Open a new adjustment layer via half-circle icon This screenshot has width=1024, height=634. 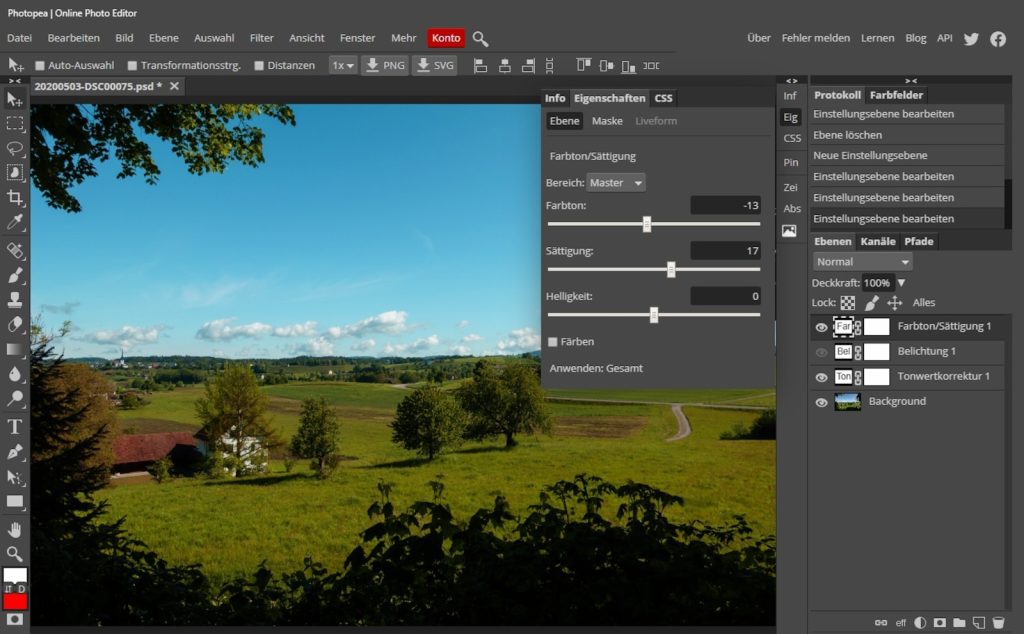(x=919, y=622)
